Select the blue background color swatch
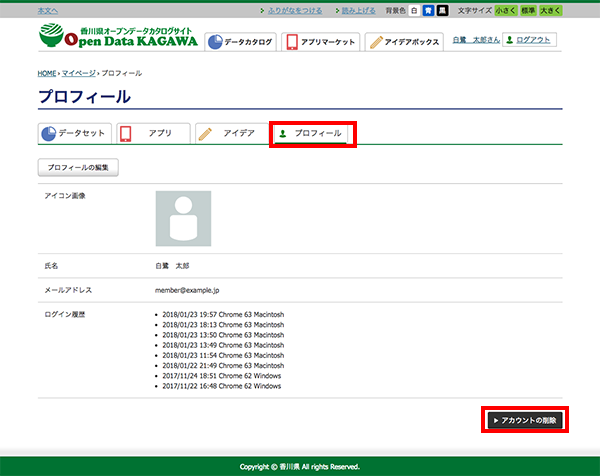 pyautogui.click(x=428, y=10)
